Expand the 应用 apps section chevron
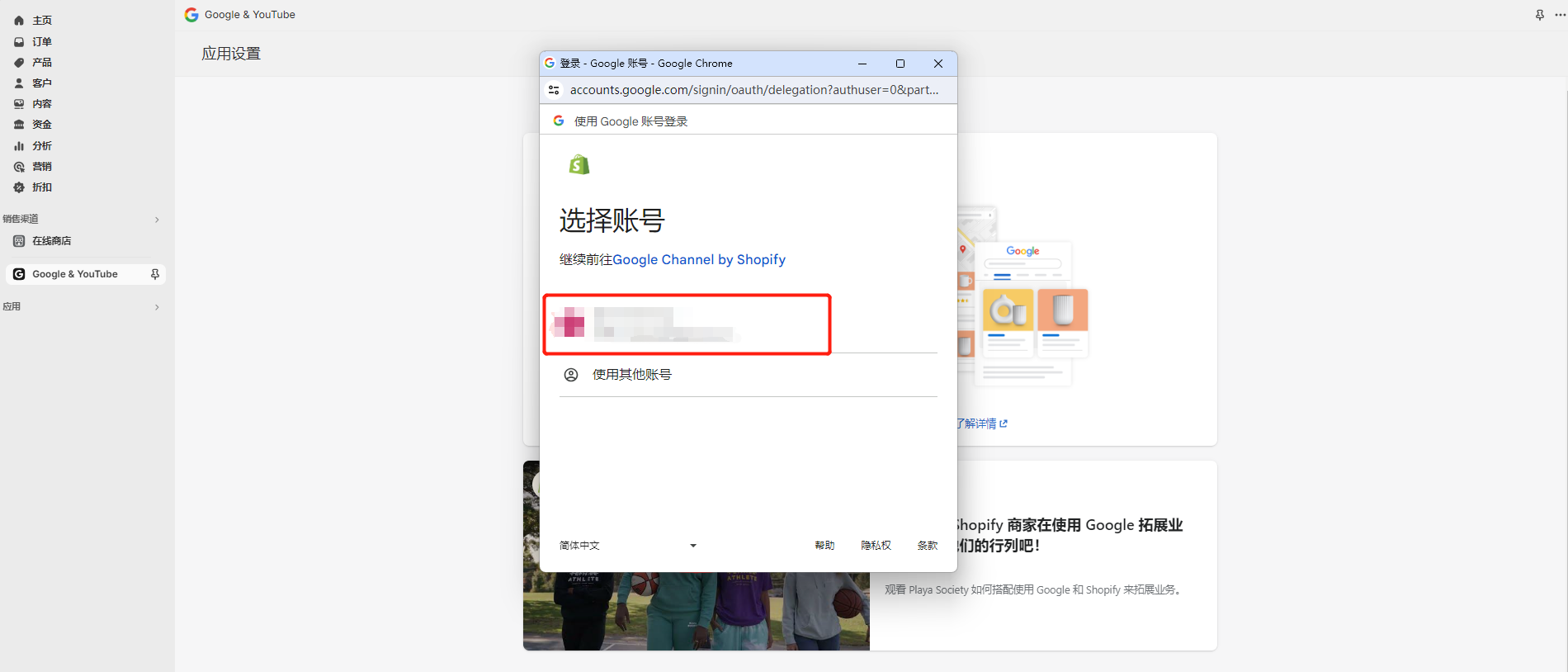Screen dimensions: 1568x672 pos(157,307)
